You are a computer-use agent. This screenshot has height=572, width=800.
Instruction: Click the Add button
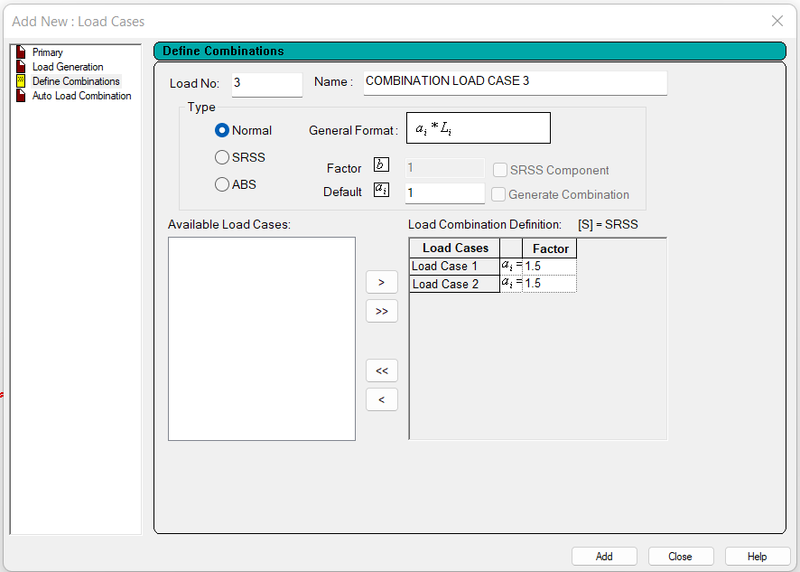click(x=604, y=556)
